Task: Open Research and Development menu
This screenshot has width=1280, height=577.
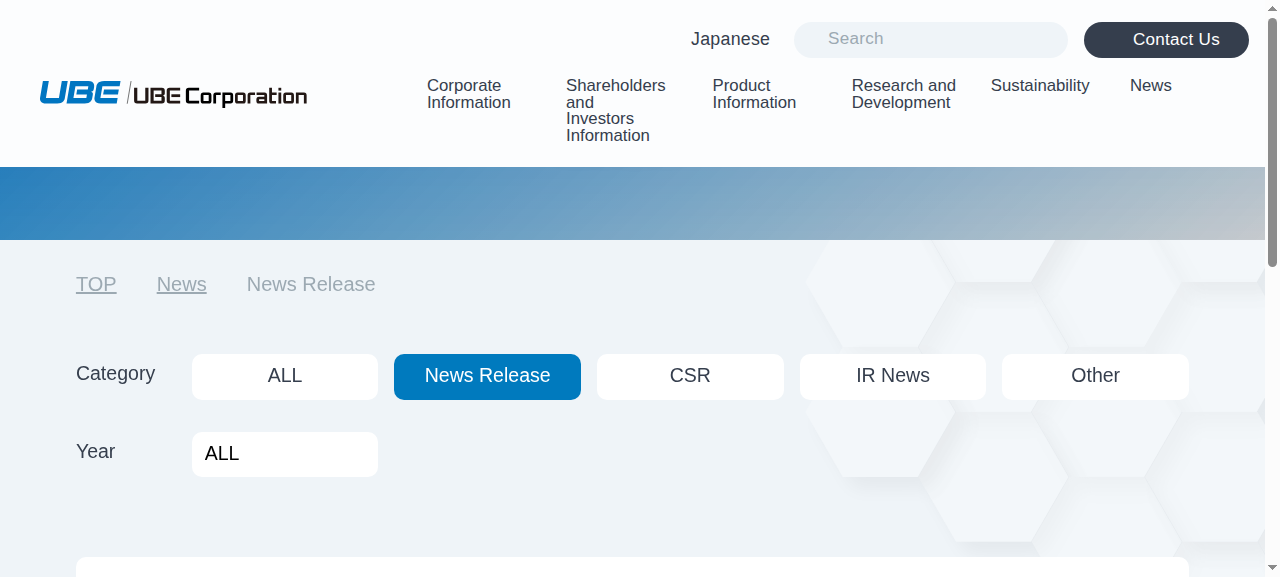Action: point(904,94)
